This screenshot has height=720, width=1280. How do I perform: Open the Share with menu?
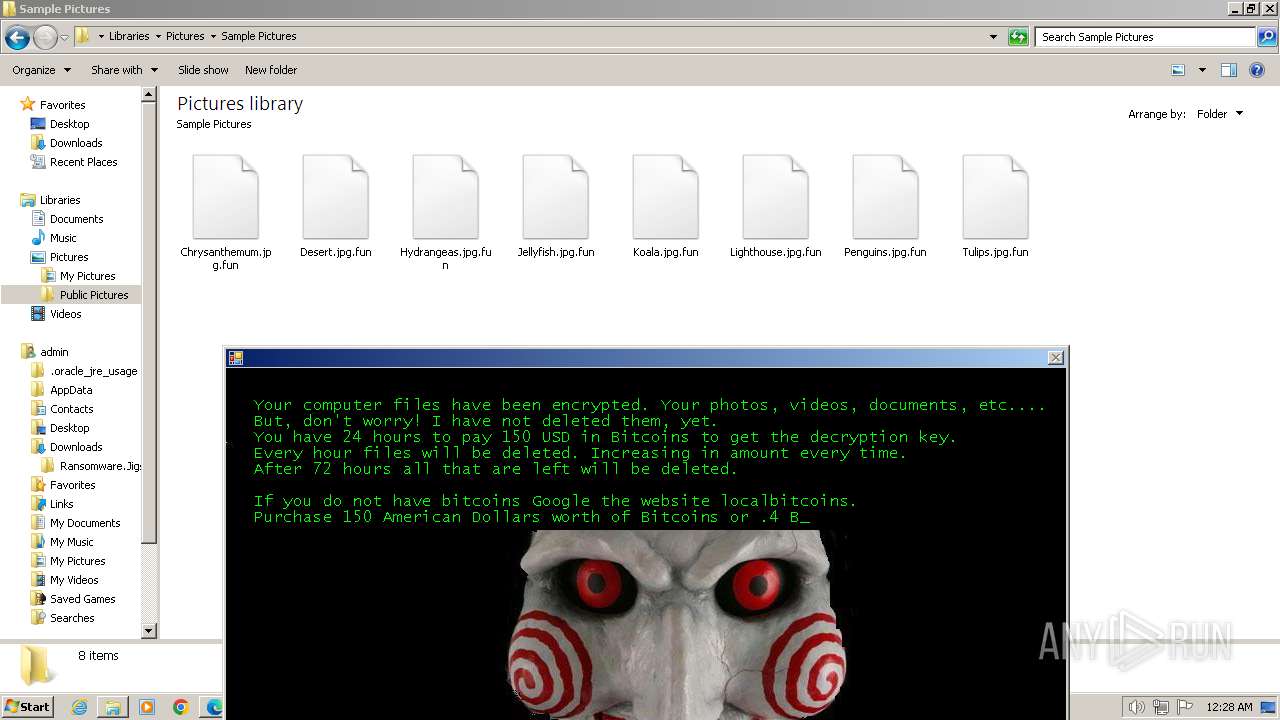click(124, 70)
